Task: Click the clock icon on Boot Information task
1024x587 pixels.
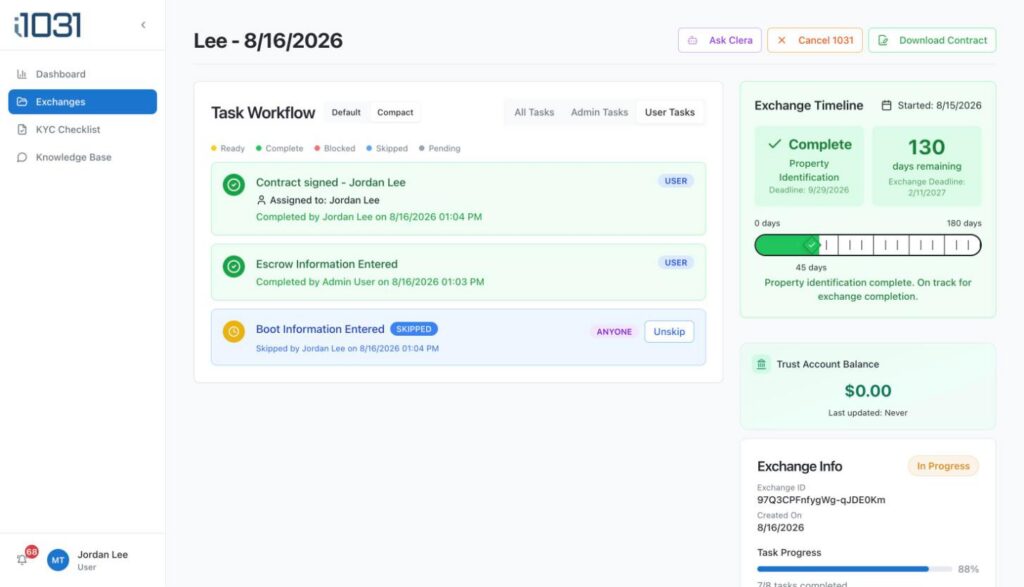Action: point(234,332)
